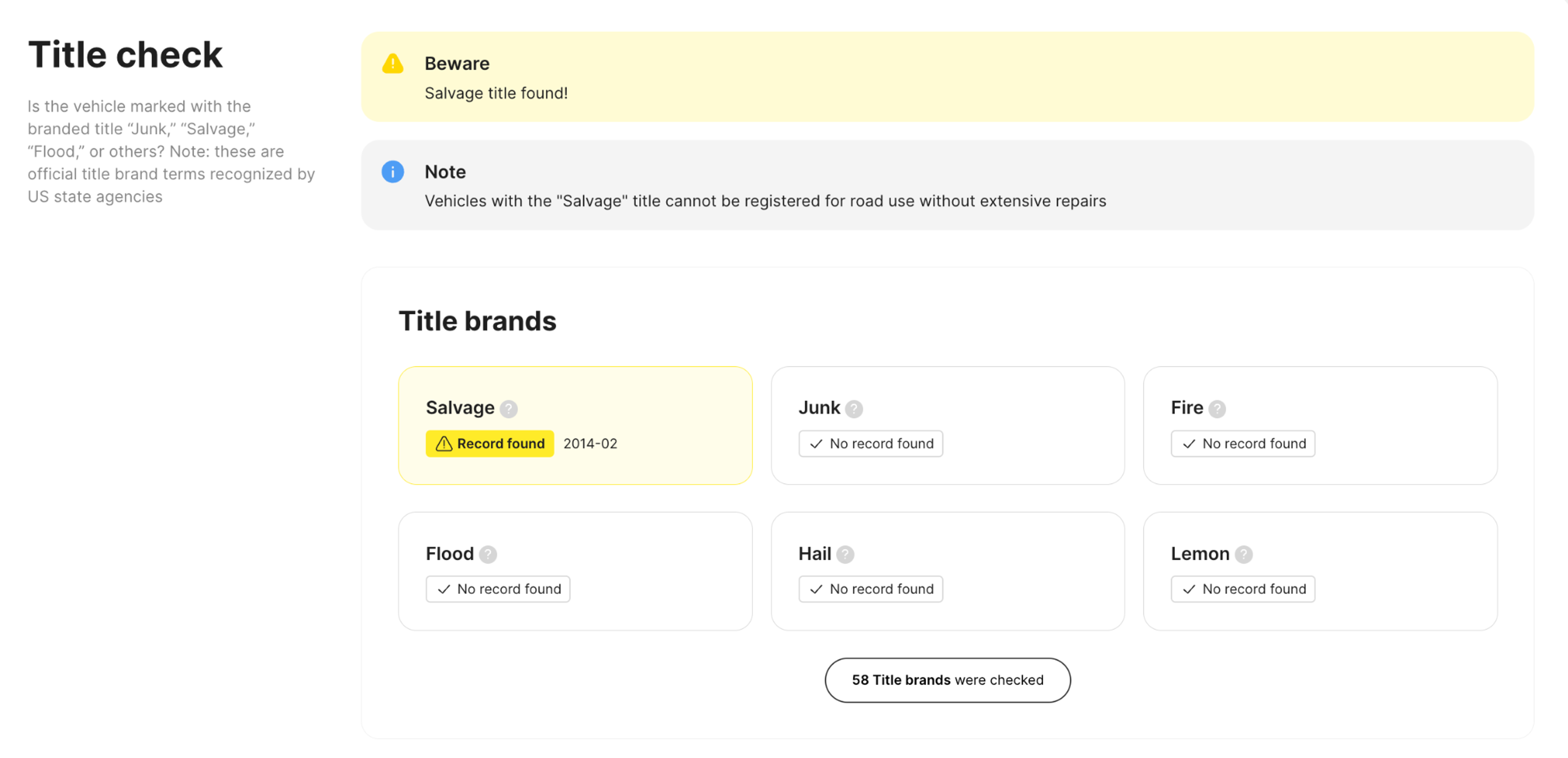Click the Title brands section heading

tap(477, 321)
